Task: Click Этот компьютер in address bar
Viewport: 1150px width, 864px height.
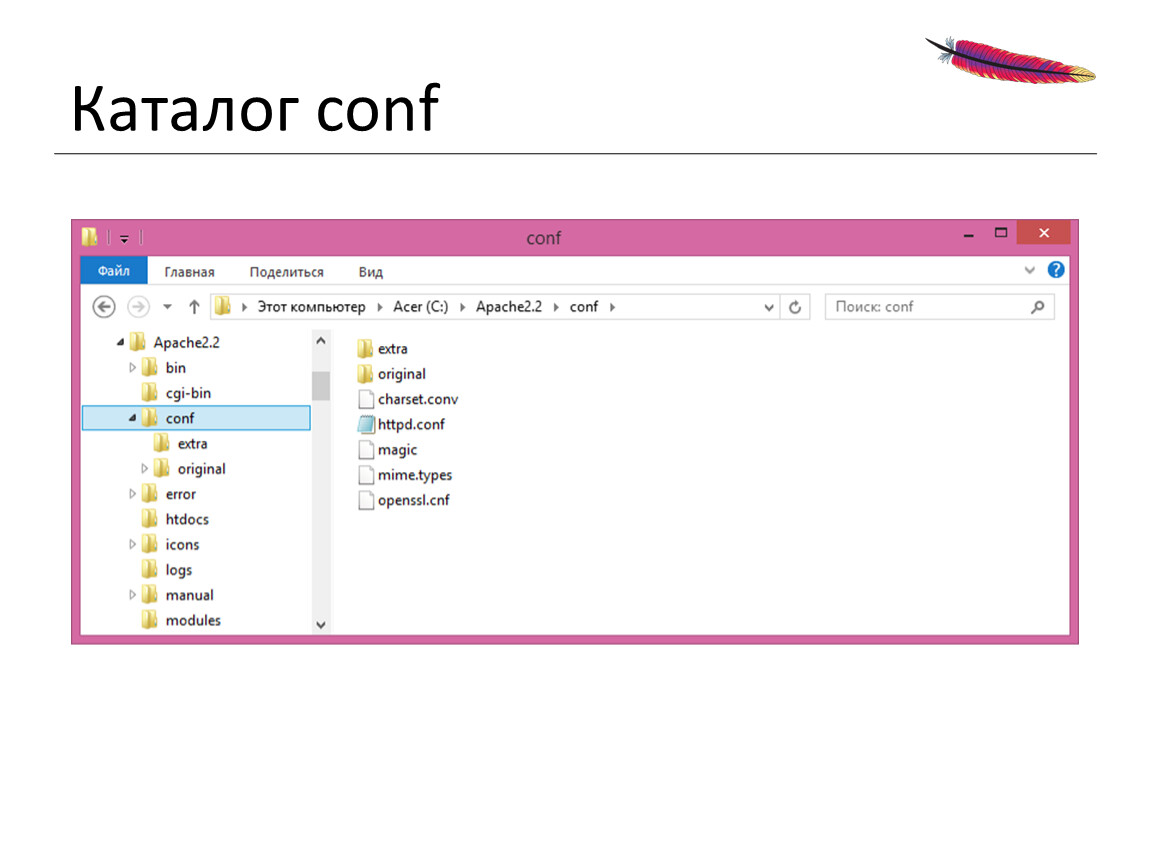Action: point(311,307)
